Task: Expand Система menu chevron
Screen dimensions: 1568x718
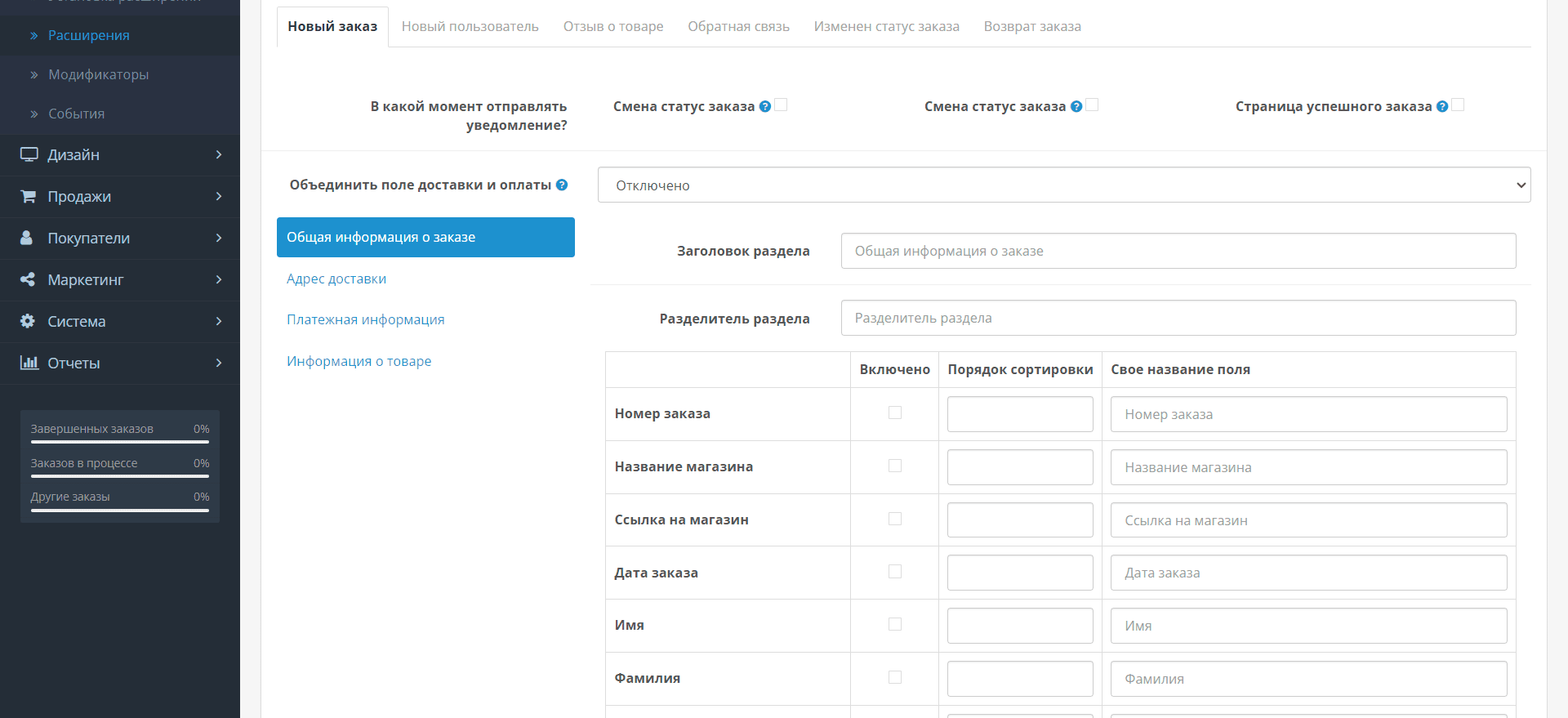Action: tap(219, 321)
